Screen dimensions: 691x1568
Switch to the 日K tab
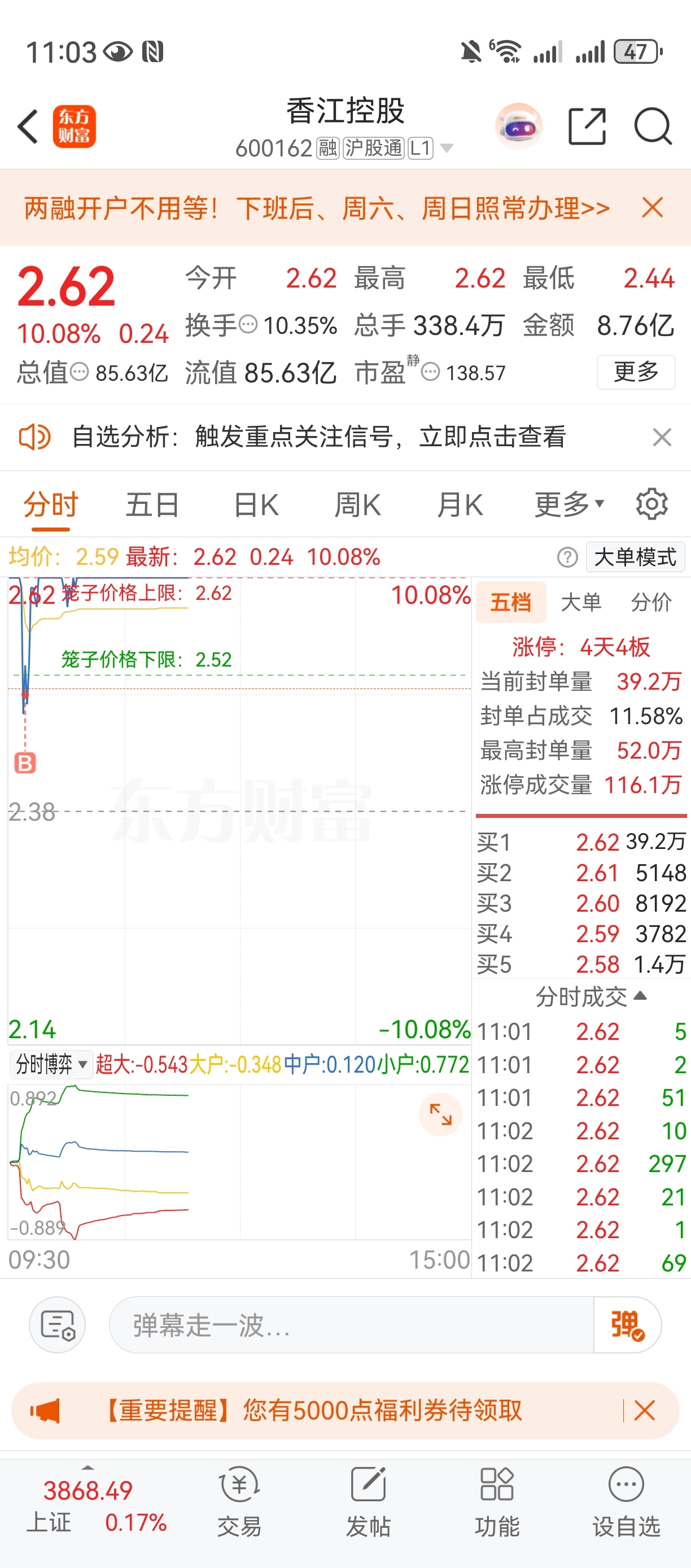point(256,505)
